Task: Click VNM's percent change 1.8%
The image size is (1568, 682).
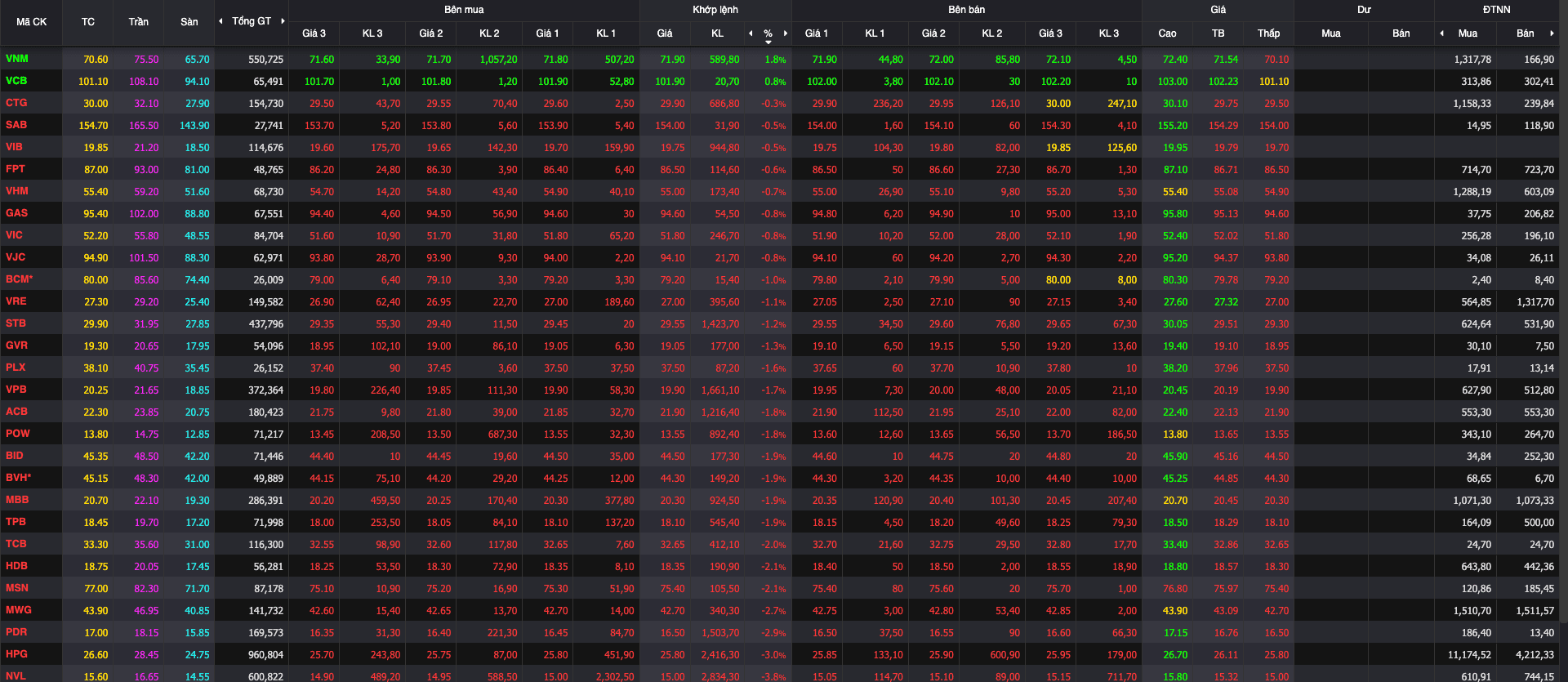Action: pyautogui.click(x=775, y=60)
